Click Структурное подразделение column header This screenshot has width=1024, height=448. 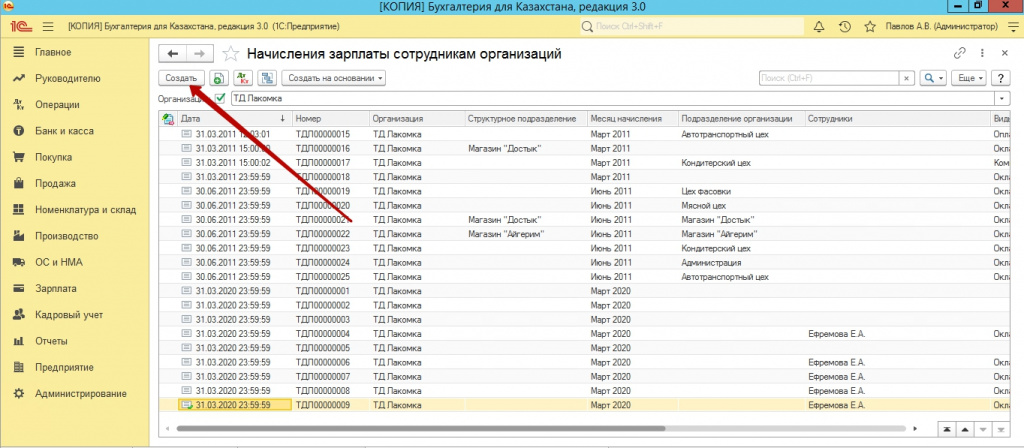[525, 119]
